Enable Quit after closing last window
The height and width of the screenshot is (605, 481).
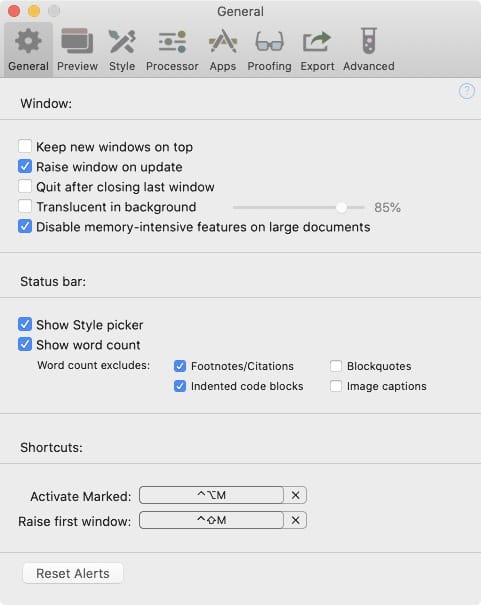click(x=25, y=187)
